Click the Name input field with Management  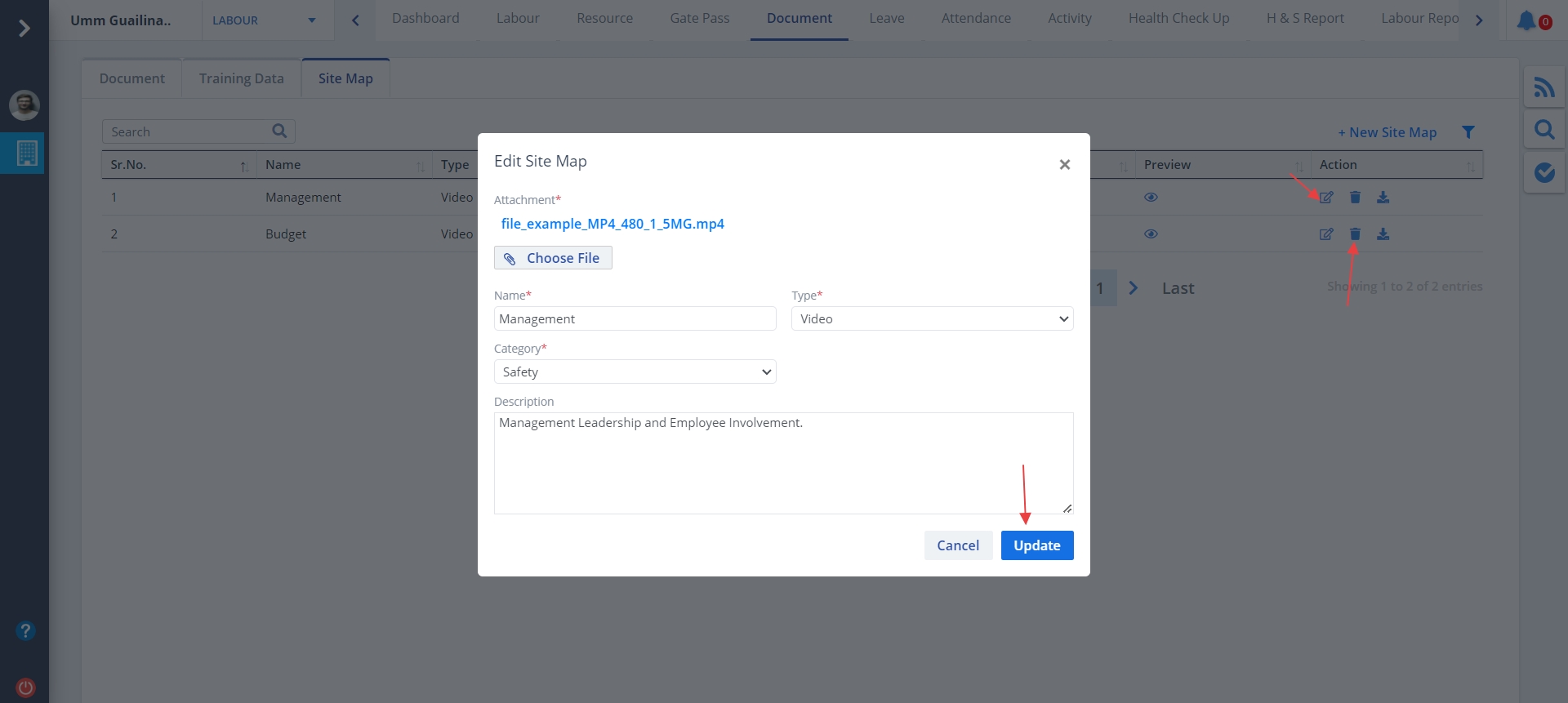(x=635, y=319)
